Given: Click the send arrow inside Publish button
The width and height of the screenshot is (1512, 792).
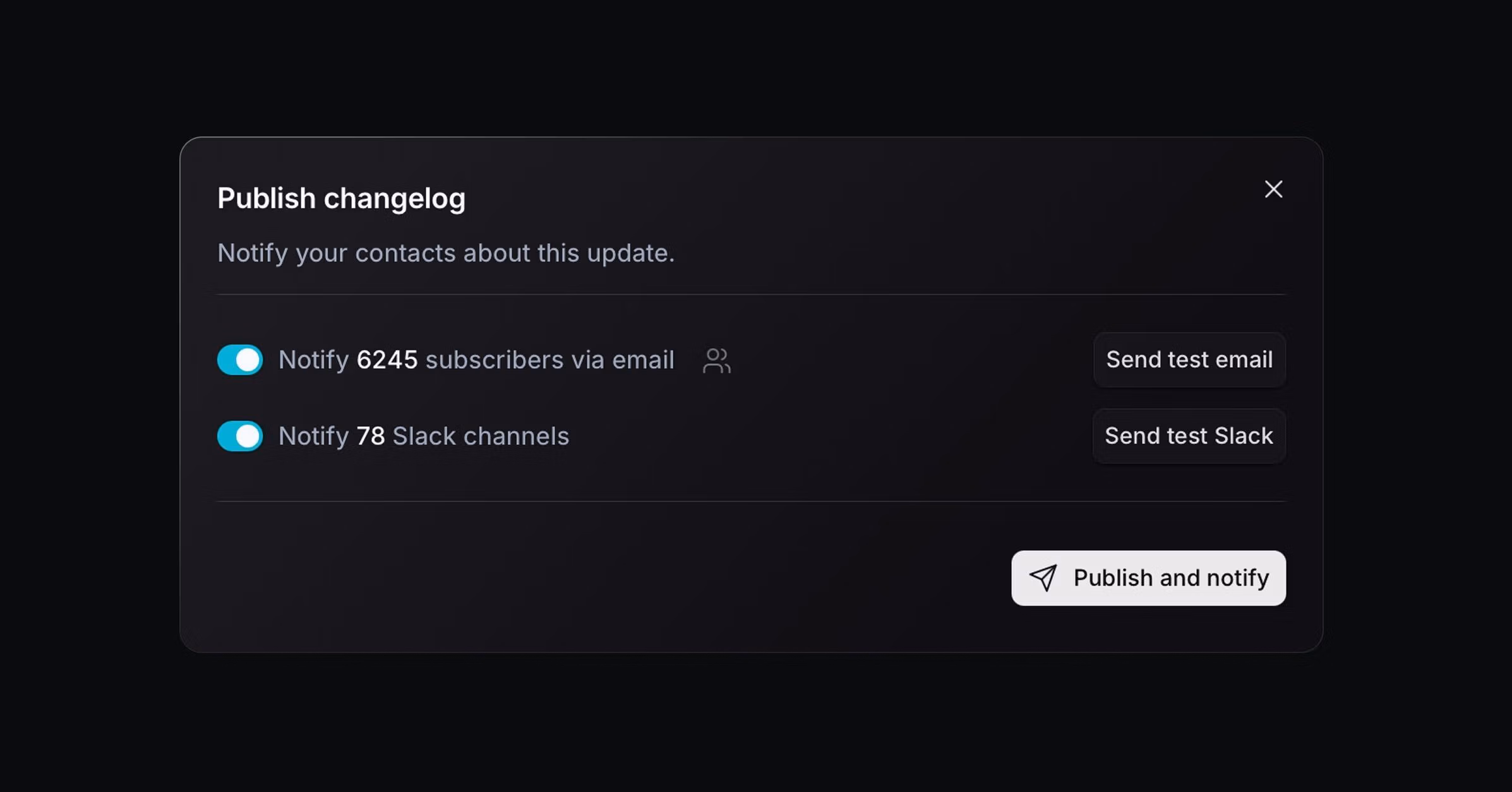Looking at the screenshot, I should [1043, 577].
